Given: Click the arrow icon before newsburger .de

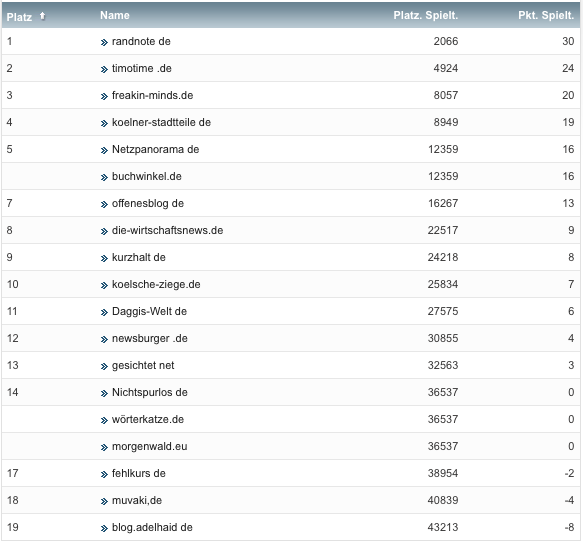Looking at the screenshot, I should pyautogui.click(x=104, y=339).
